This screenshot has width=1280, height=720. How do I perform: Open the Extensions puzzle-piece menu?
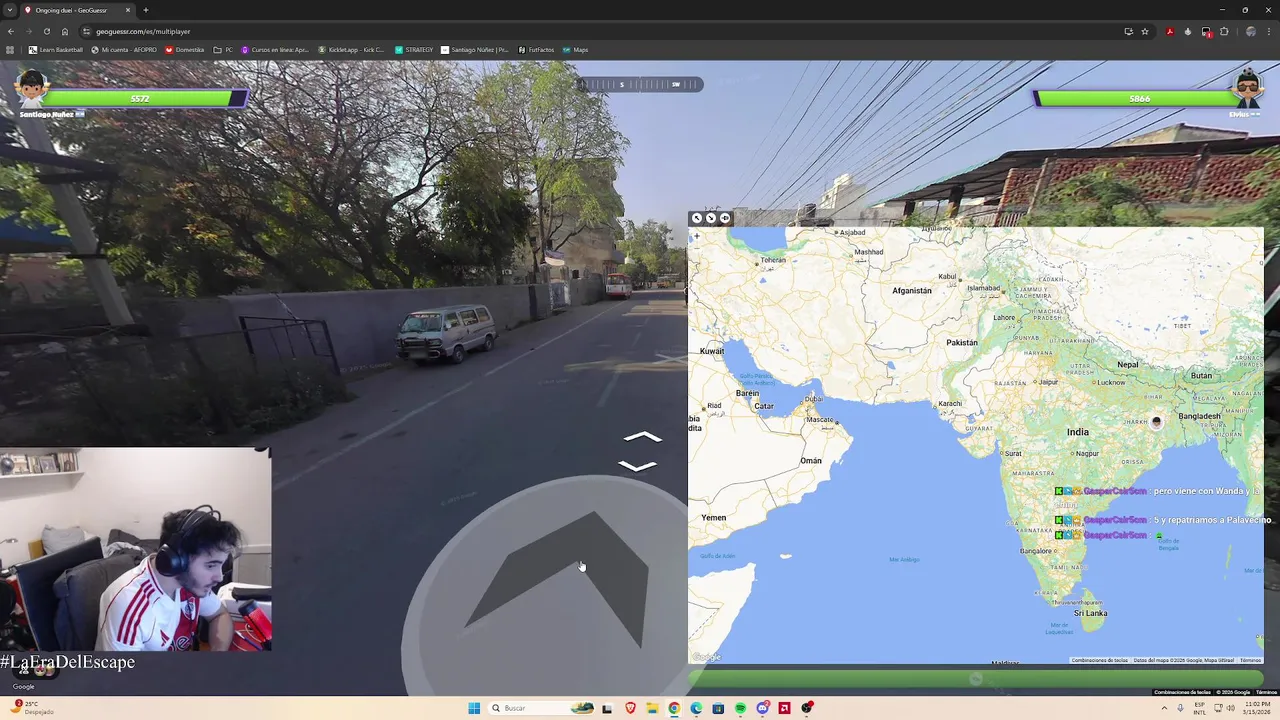point(1224,31)
